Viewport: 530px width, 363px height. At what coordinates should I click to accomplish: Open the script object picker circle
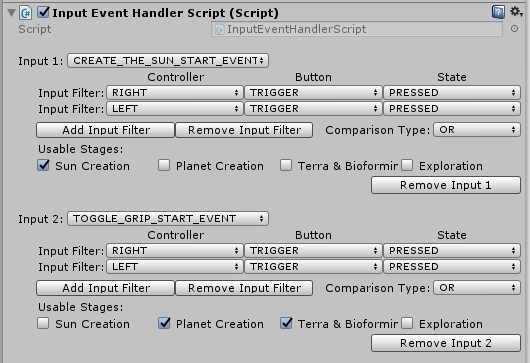tap(514, 29)
